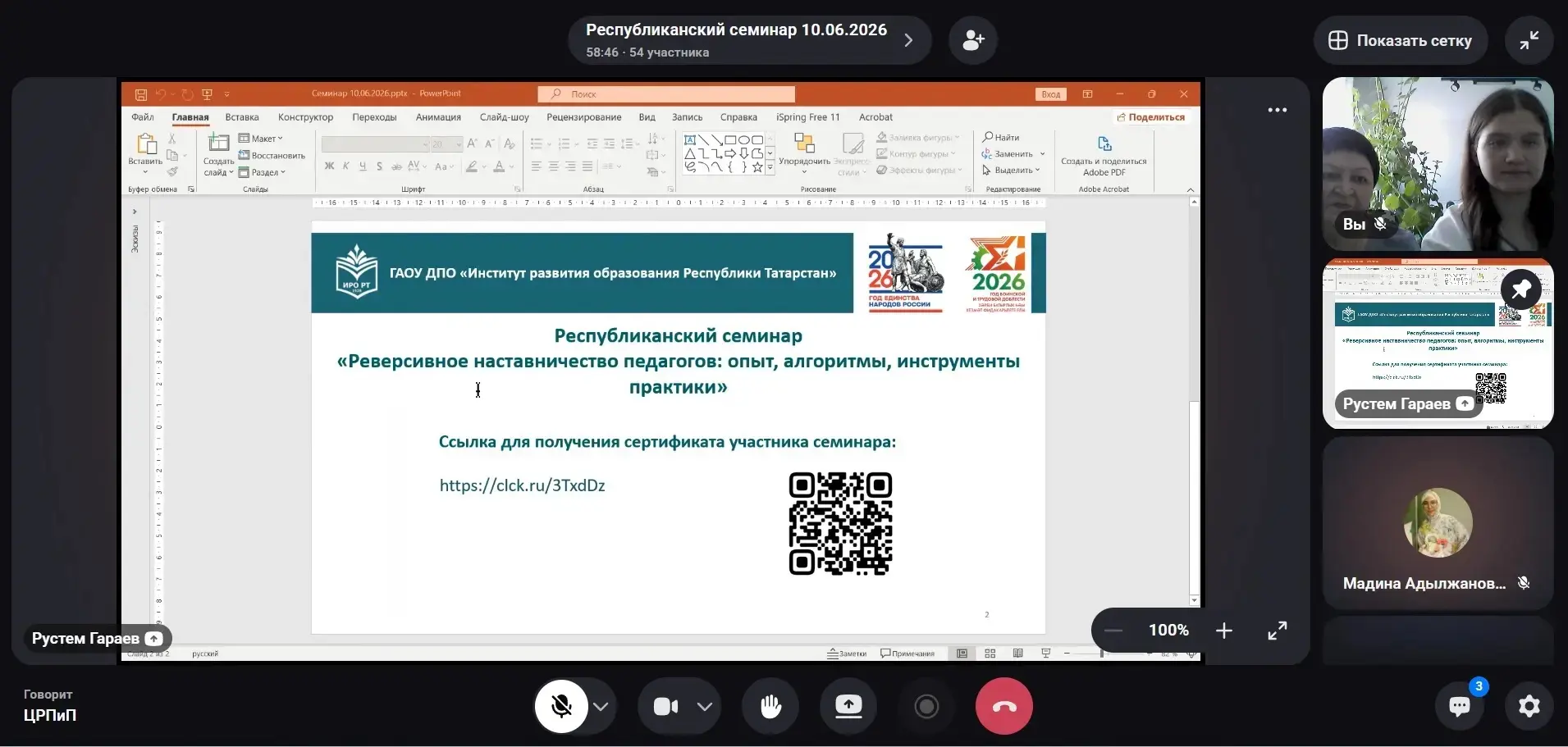Click the Создать слайд icon
The width and height of the screenshot is (1568, 747).
click(218, 143)
